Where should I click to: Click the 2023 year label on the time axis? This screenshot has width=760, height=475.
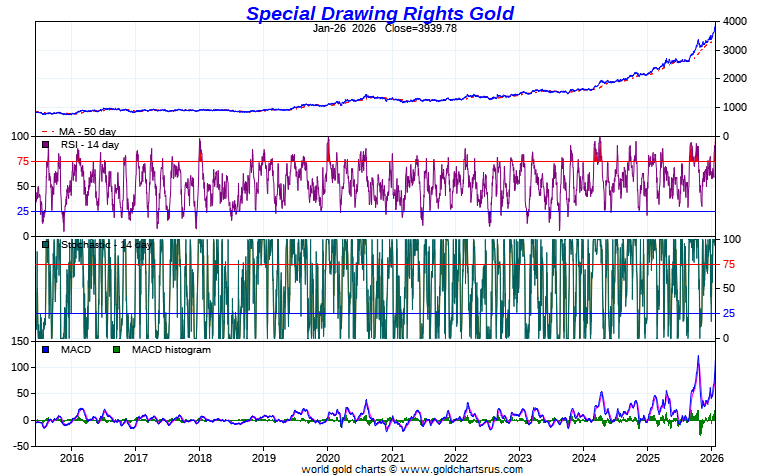520,456
